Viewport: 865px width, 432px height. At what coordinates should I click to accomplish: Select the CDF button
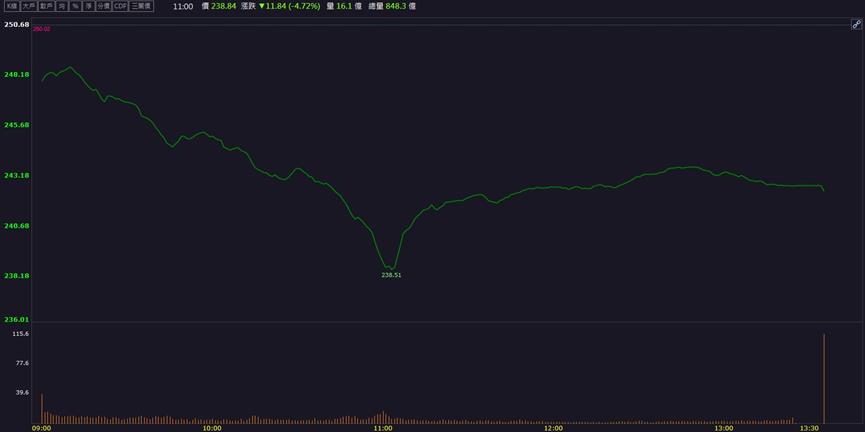point(121,6)
